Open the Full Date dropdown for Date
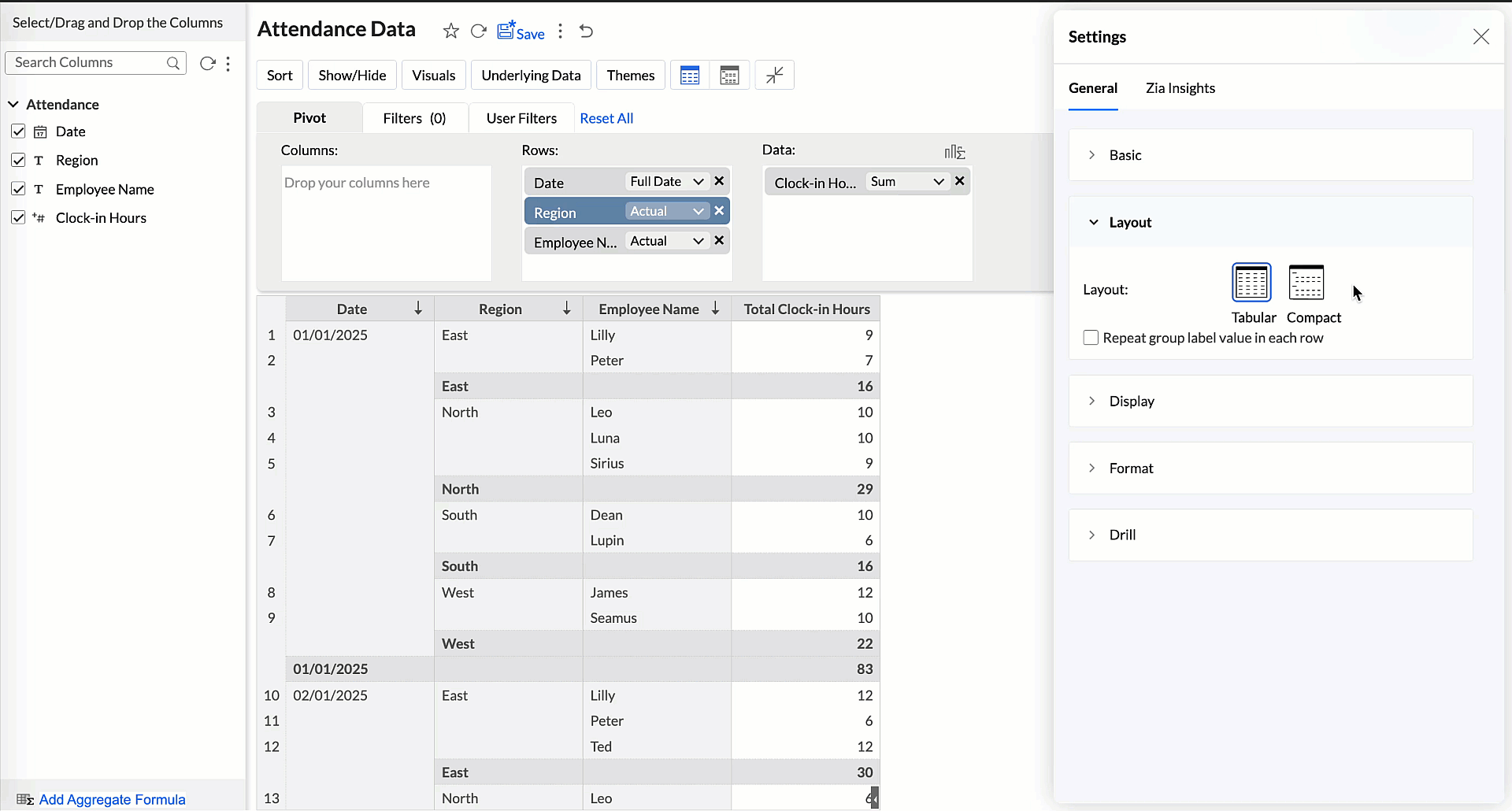 coord(666,182)
